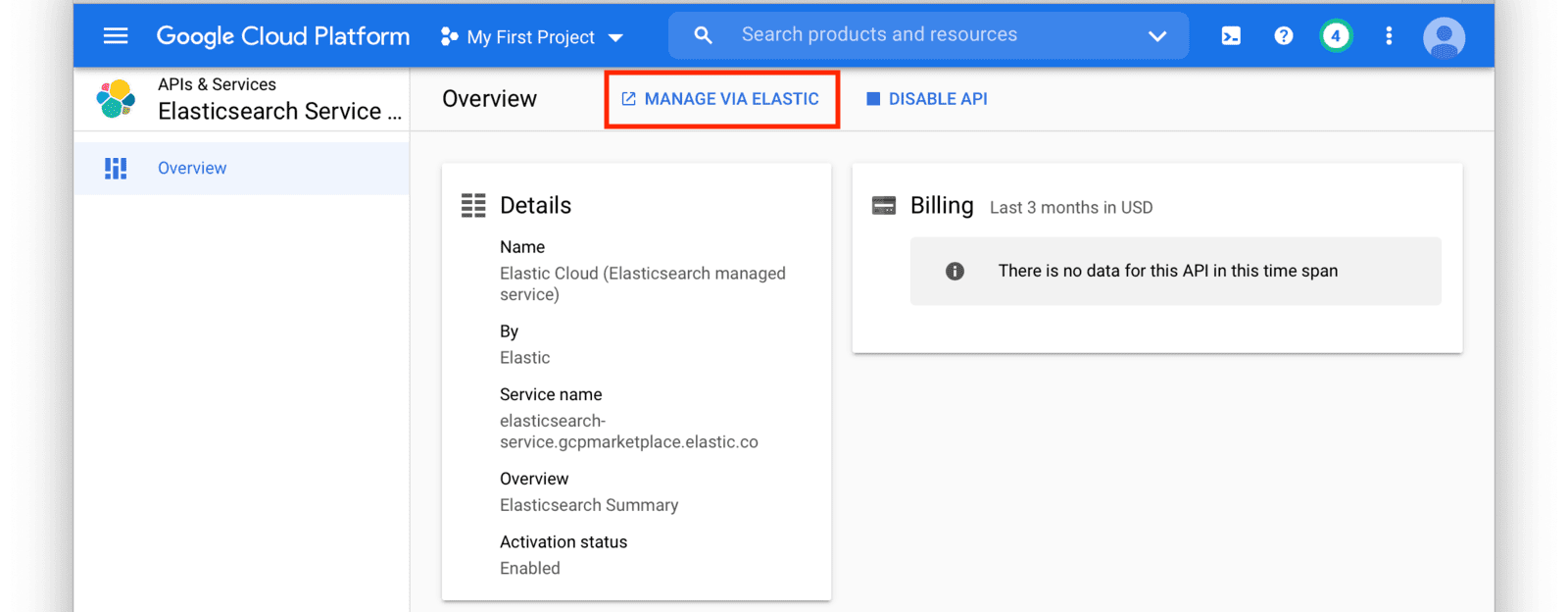Screen dimensions: 1568x612
Task: Focus the Search products and resources field
Action: point(928,35)
